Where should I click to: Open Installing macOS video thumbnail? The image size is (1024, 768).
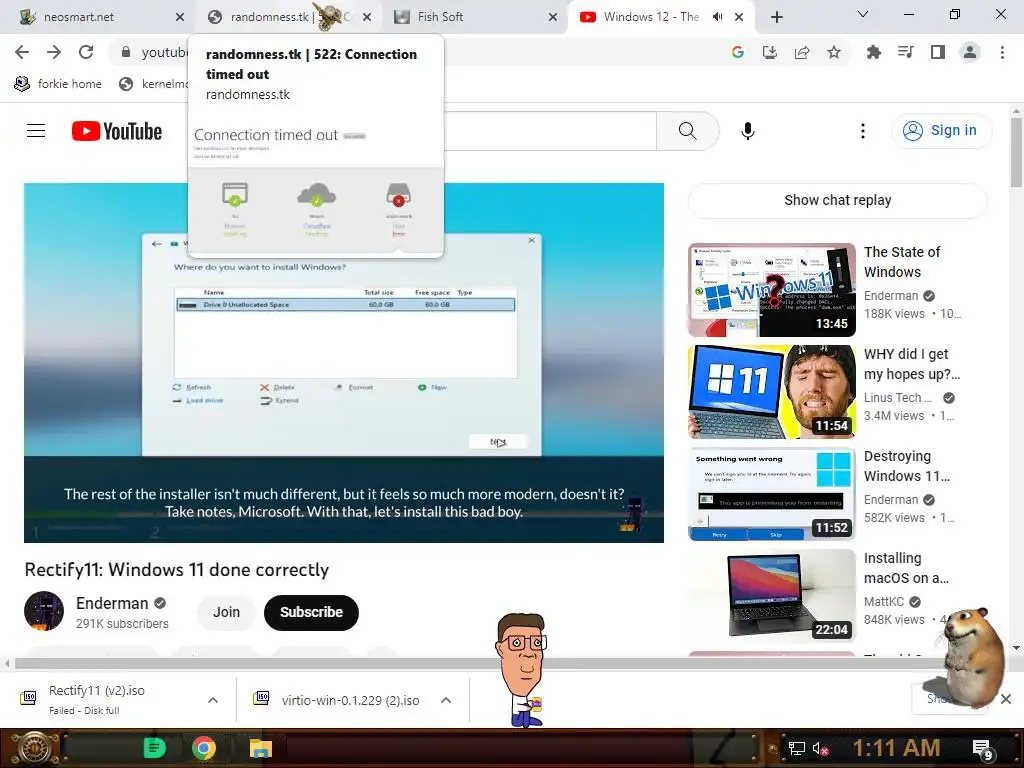[x=771, y=596]
